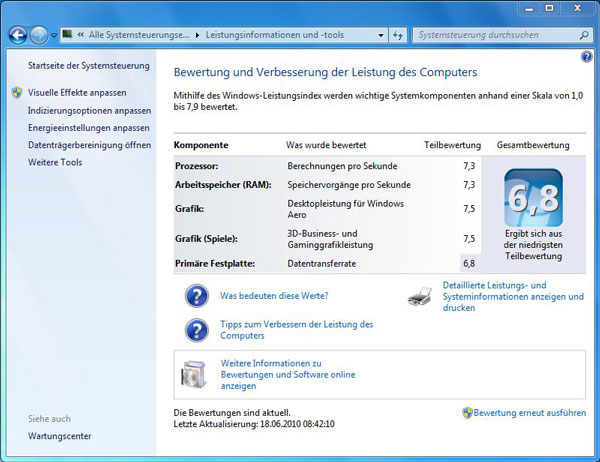Open the recent pages dropdown arrow

point(54,35)
